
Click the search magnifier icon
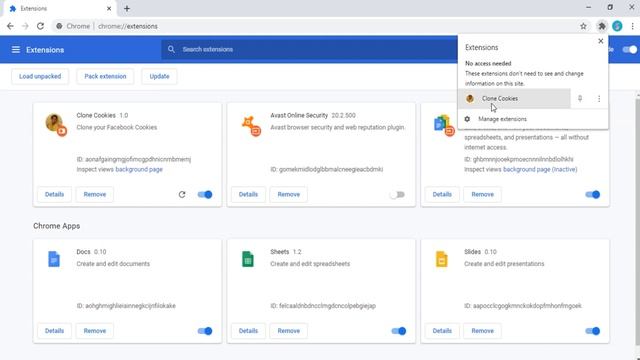(x=171, y=49)
